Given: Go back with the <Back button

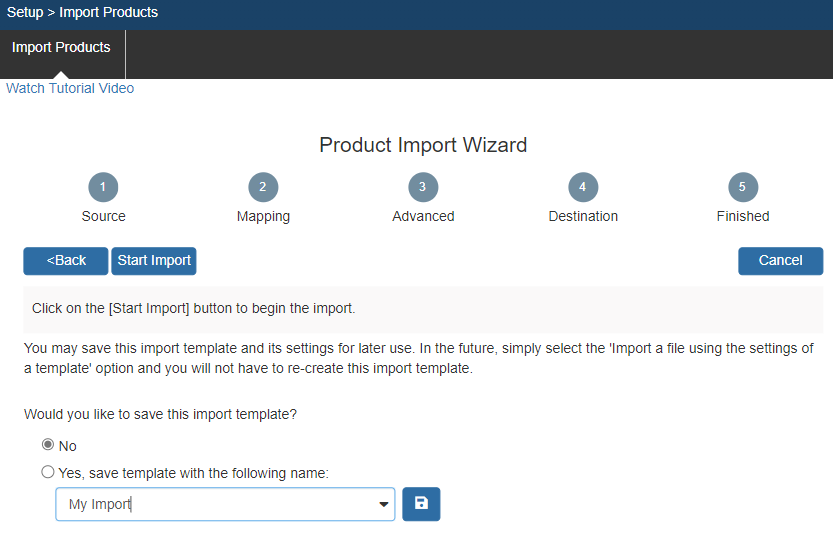Looking at the screenshot, I should pyautogui.click(x=66, y=261).
